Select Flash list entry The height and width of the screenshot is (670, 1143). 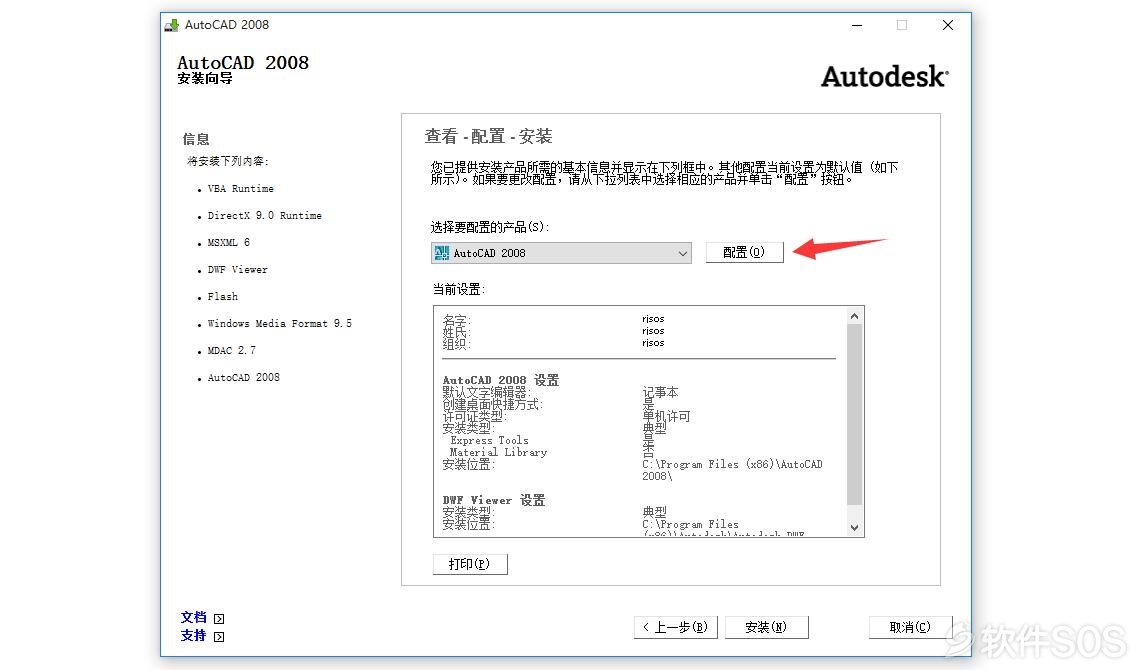[x=222, y=297]
